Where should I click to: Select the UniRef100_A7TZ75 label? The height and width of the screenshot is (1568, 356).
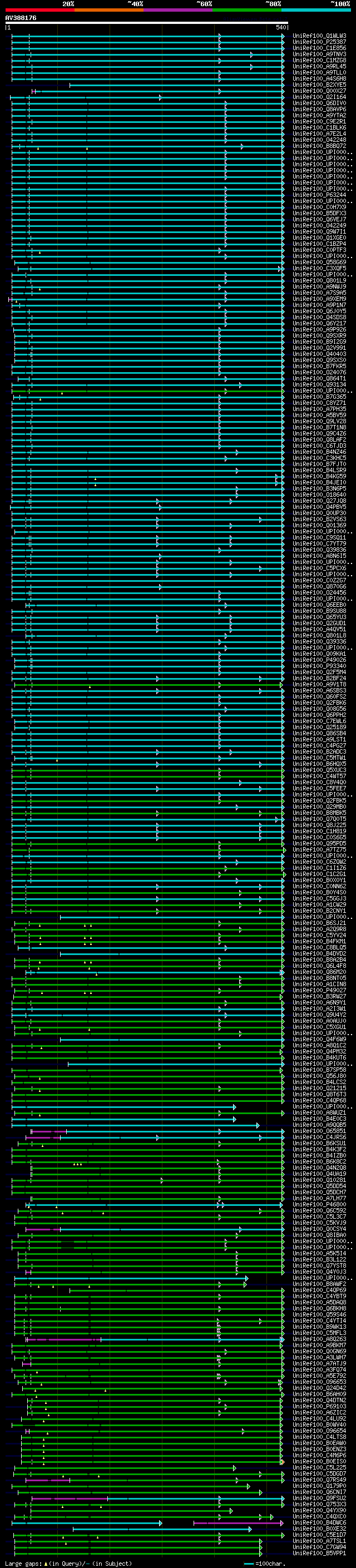(319, 849)
